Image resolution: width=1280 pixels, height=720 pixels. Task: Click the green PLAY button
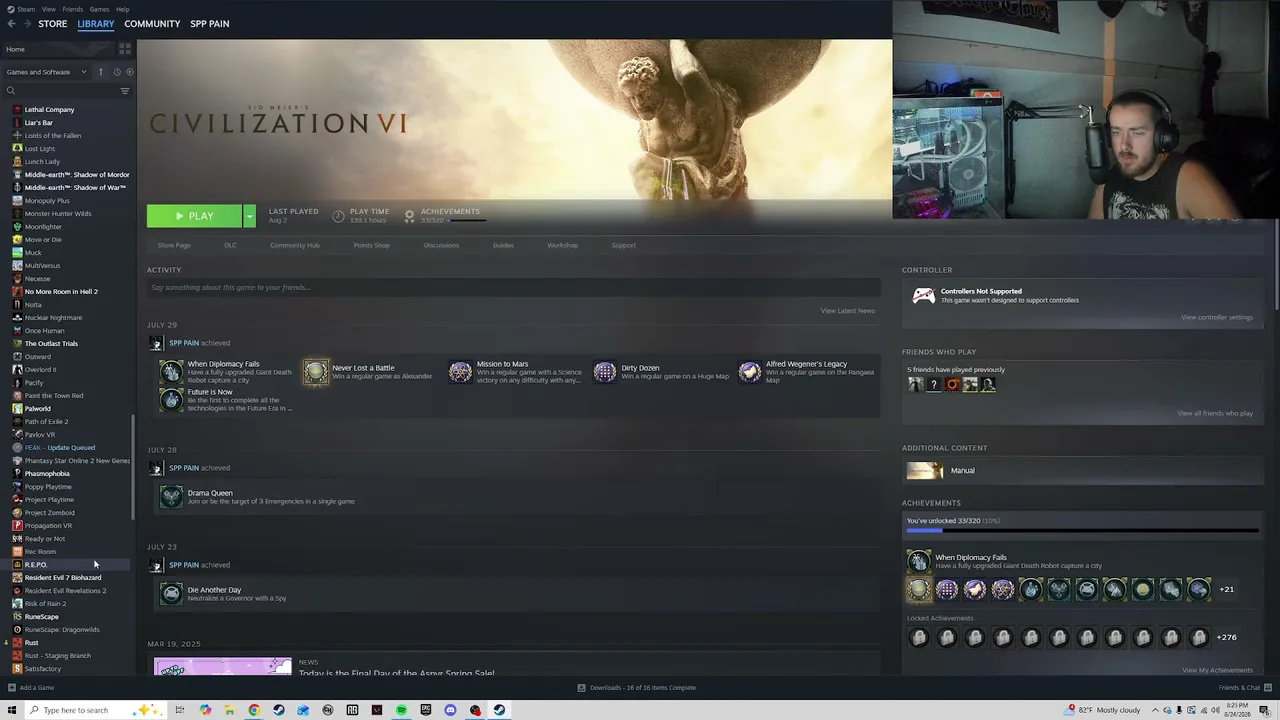click(x=194, y=216)
